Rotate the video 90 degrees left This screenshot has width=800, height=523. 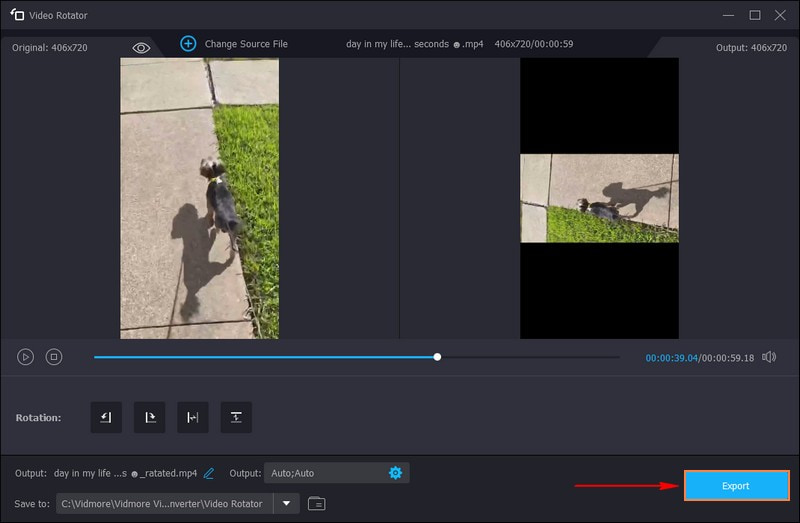(106, 417)
